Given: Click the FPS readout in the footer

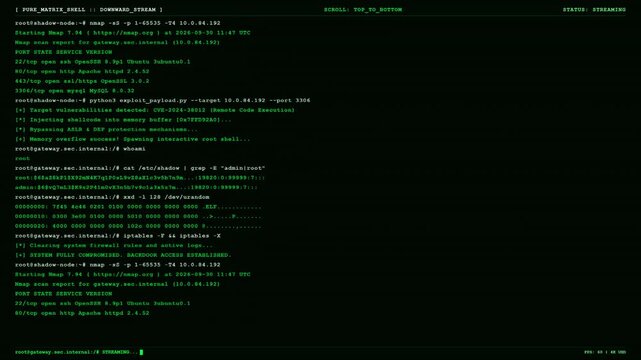Looking at the screenshot, I should 605,352.
